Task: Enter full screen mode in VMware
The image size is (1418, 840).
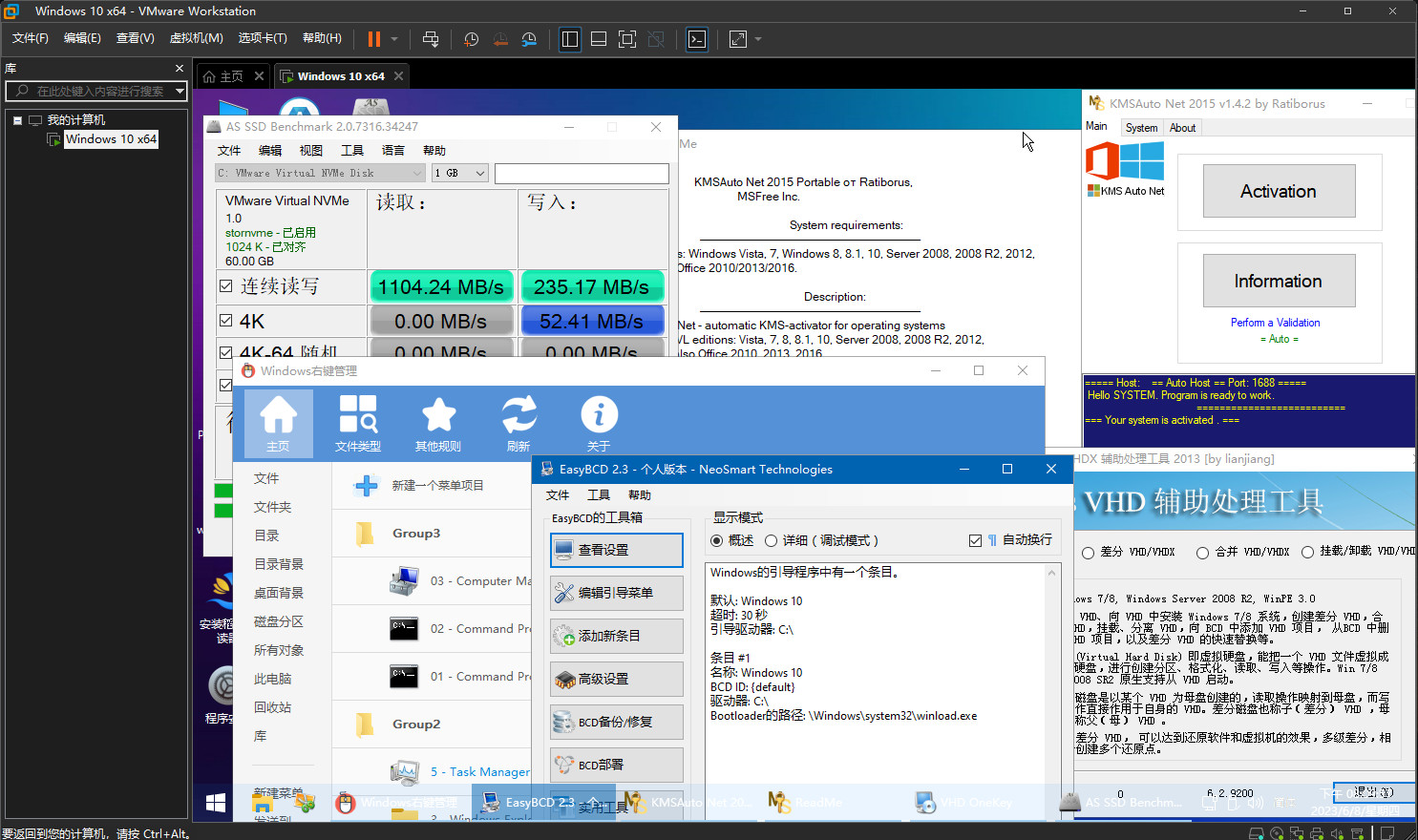Action: click(627, 39)
